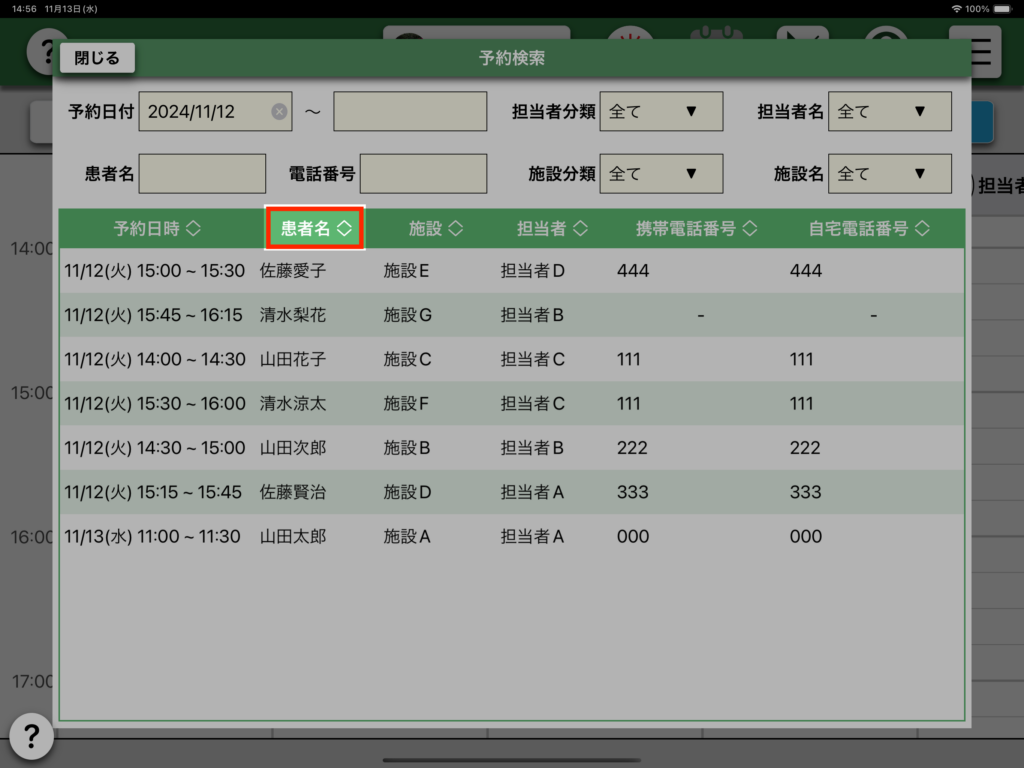1024x768 pixels.
Task: Sort by 施設 column header
Action: [435, 229]
